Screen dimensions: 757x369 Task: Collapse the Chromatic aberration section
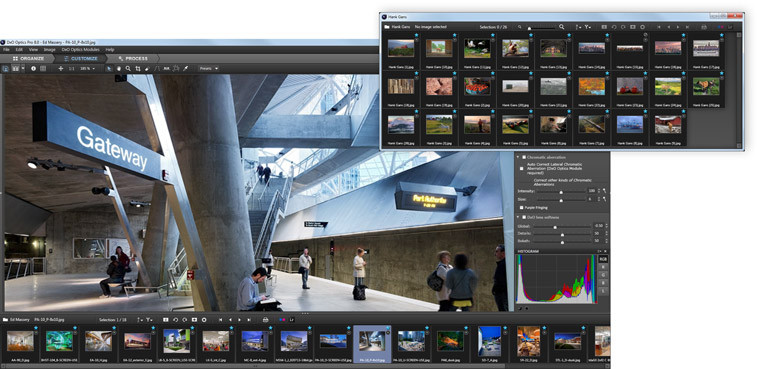518,157
